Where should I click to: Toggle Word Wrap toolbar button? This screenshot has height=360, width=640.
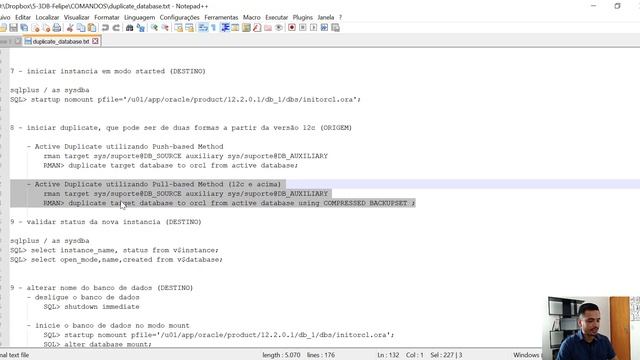pyautogui.click(x=203, y=28)
